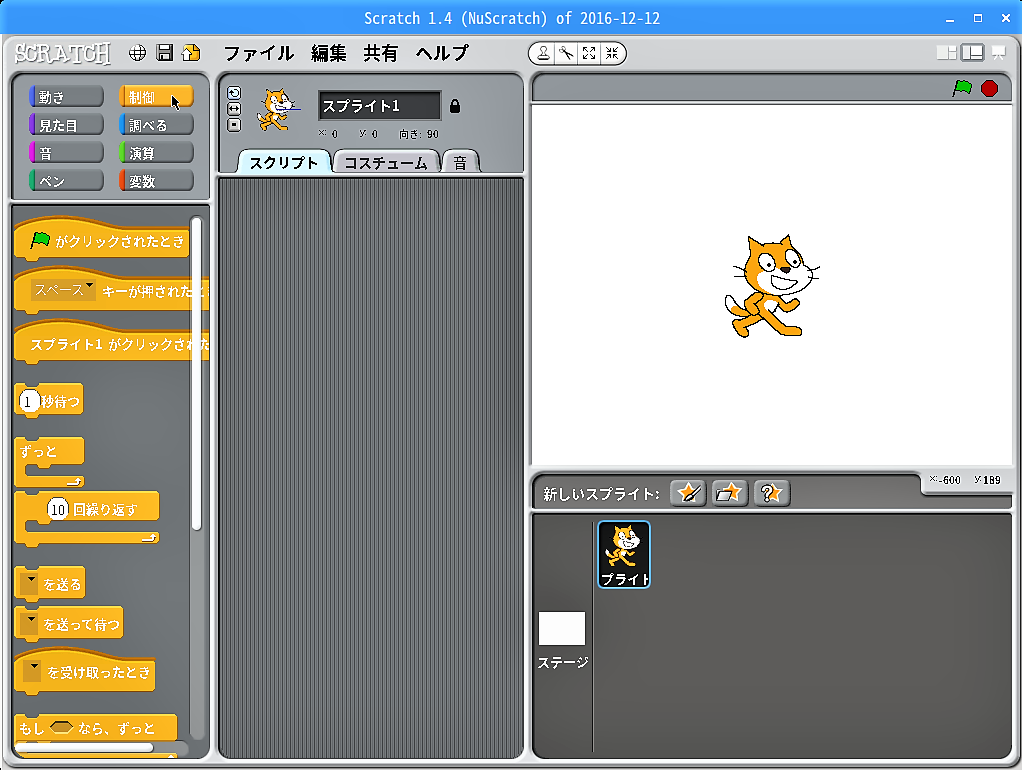Viewport: 1022px width, 770px height.
Task: Set rotation style to can rotate
Action: (x=234, y=93)
